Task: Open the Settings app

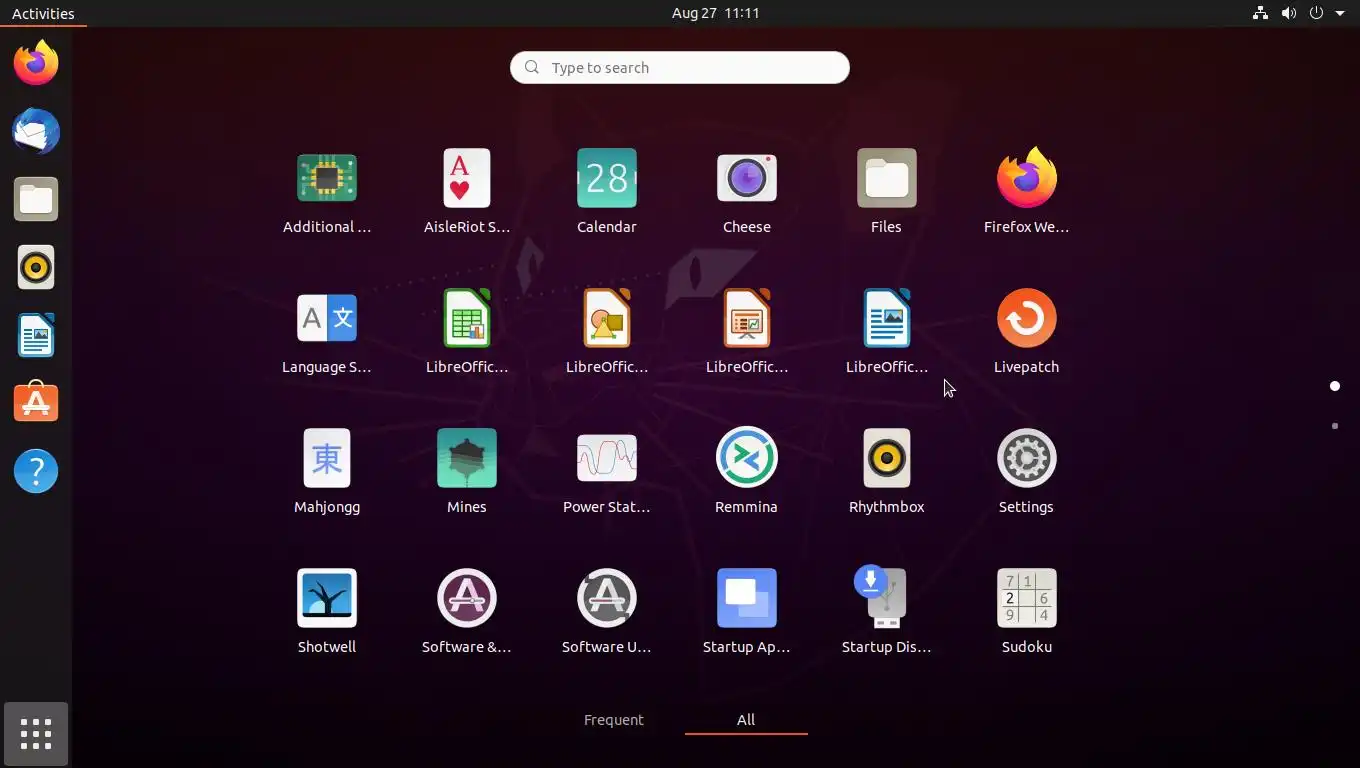Action: (1027, 459)
